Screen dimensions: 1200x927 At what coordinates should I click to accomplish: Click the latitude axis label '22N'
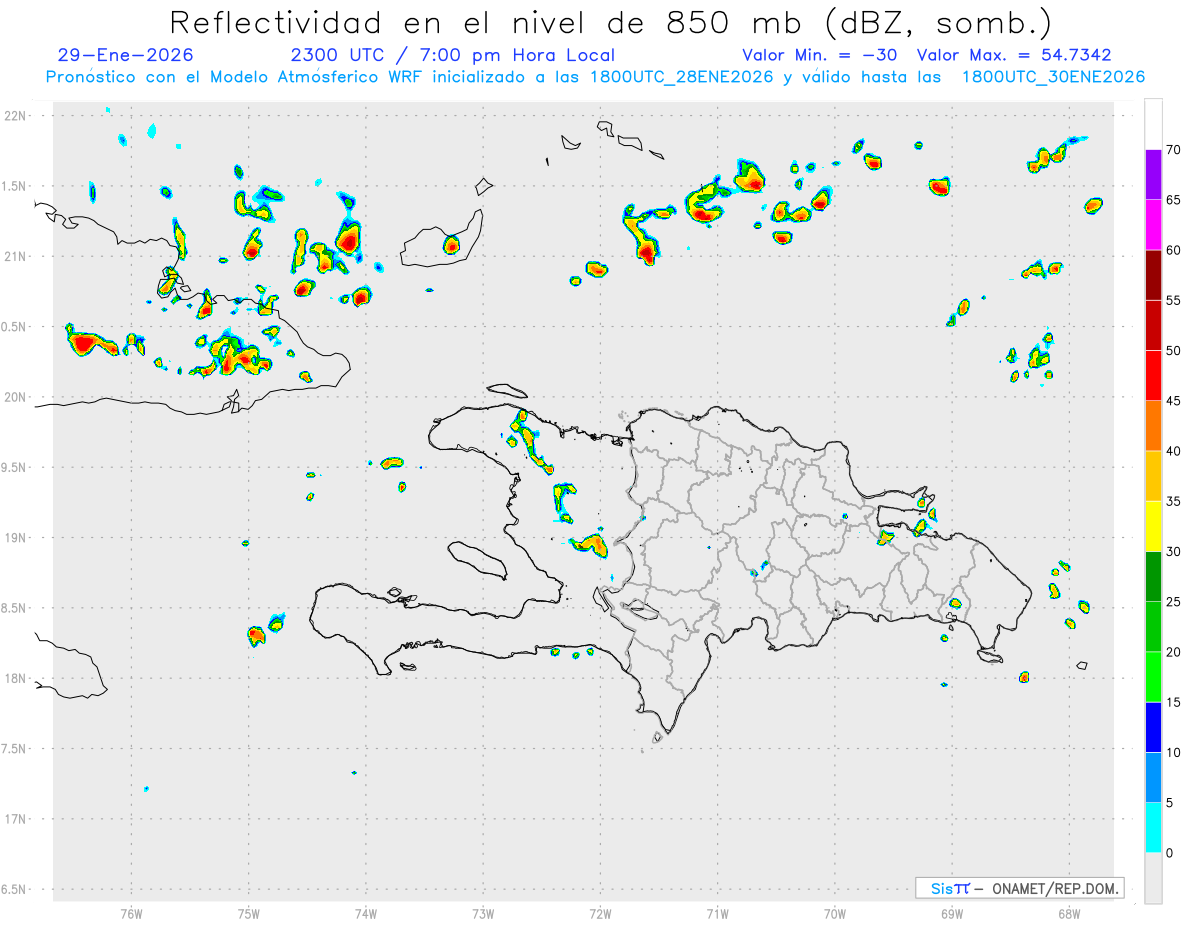click(17, 116)
